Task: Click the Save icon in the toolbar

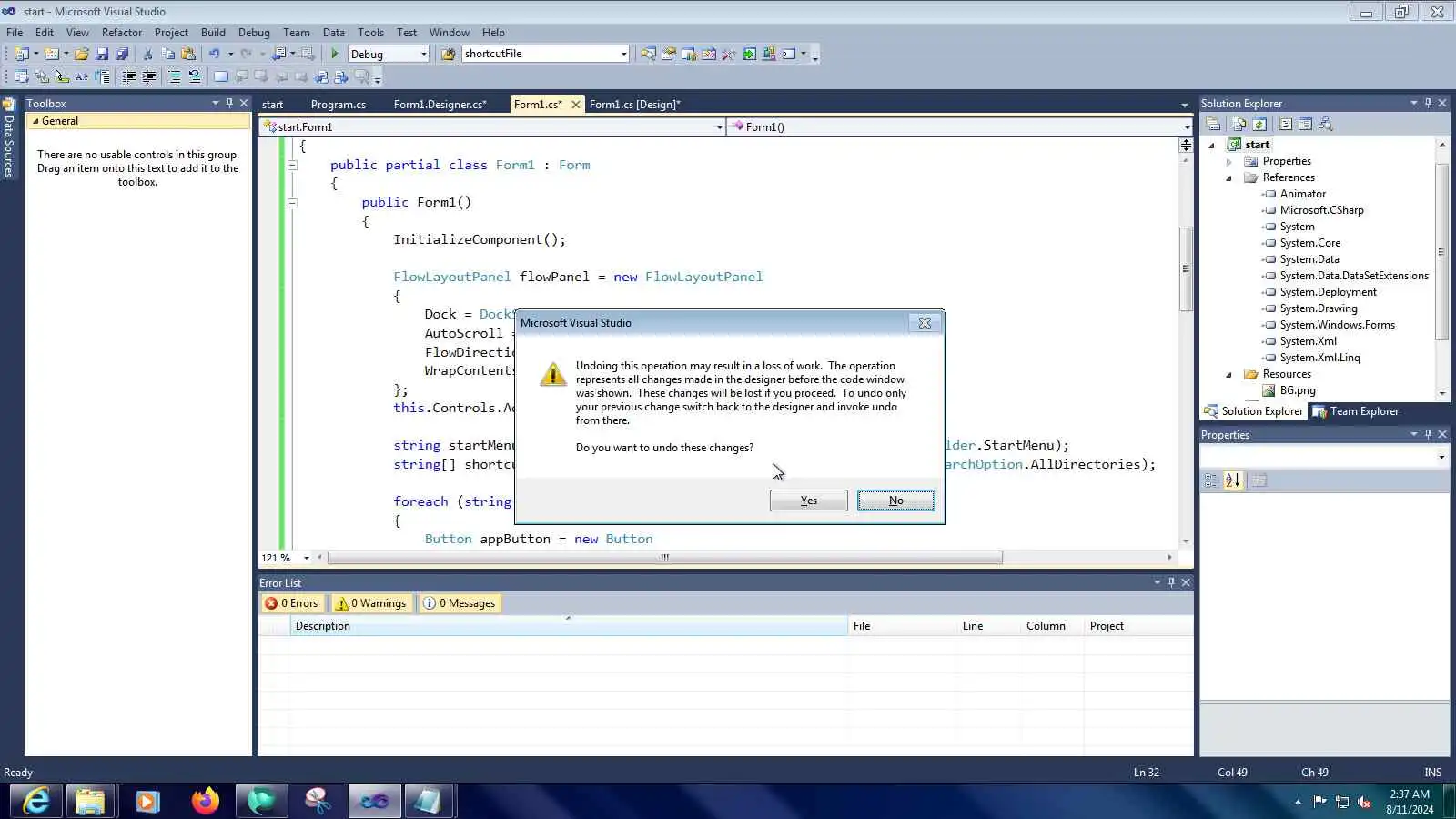Action: point(102,54)
